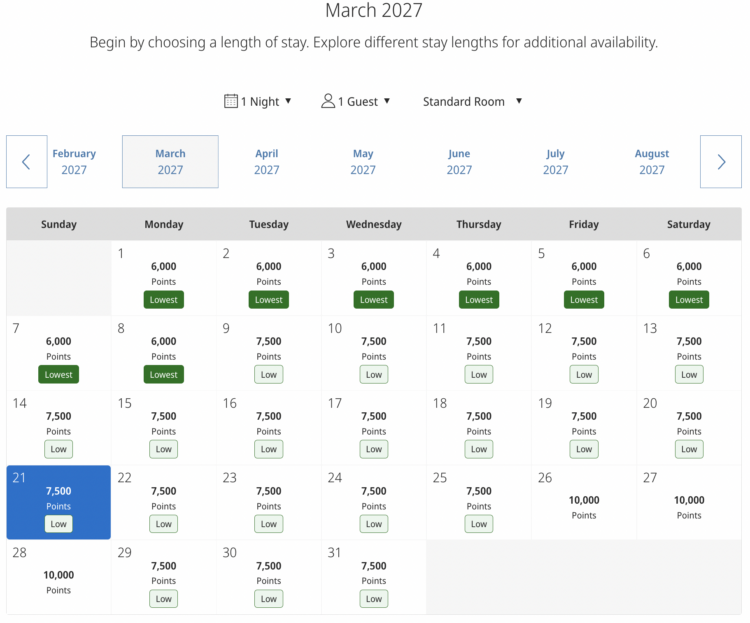Switch to June 2027 tab
This screenshot has width=750, height=623.
(x=459, y=162)
